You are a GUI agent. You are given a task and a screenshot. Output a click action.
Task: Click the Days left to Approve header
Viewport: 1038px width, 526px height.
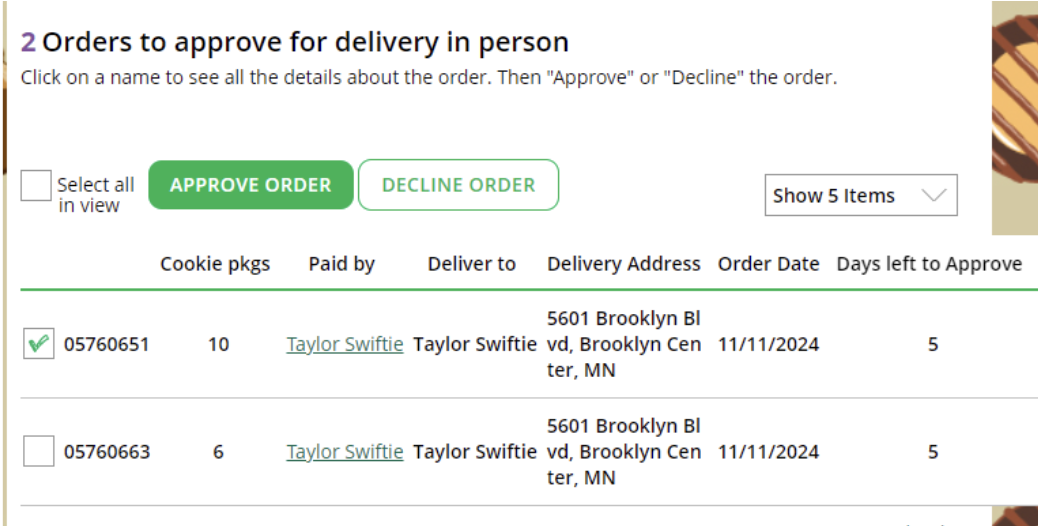point(929,264)
